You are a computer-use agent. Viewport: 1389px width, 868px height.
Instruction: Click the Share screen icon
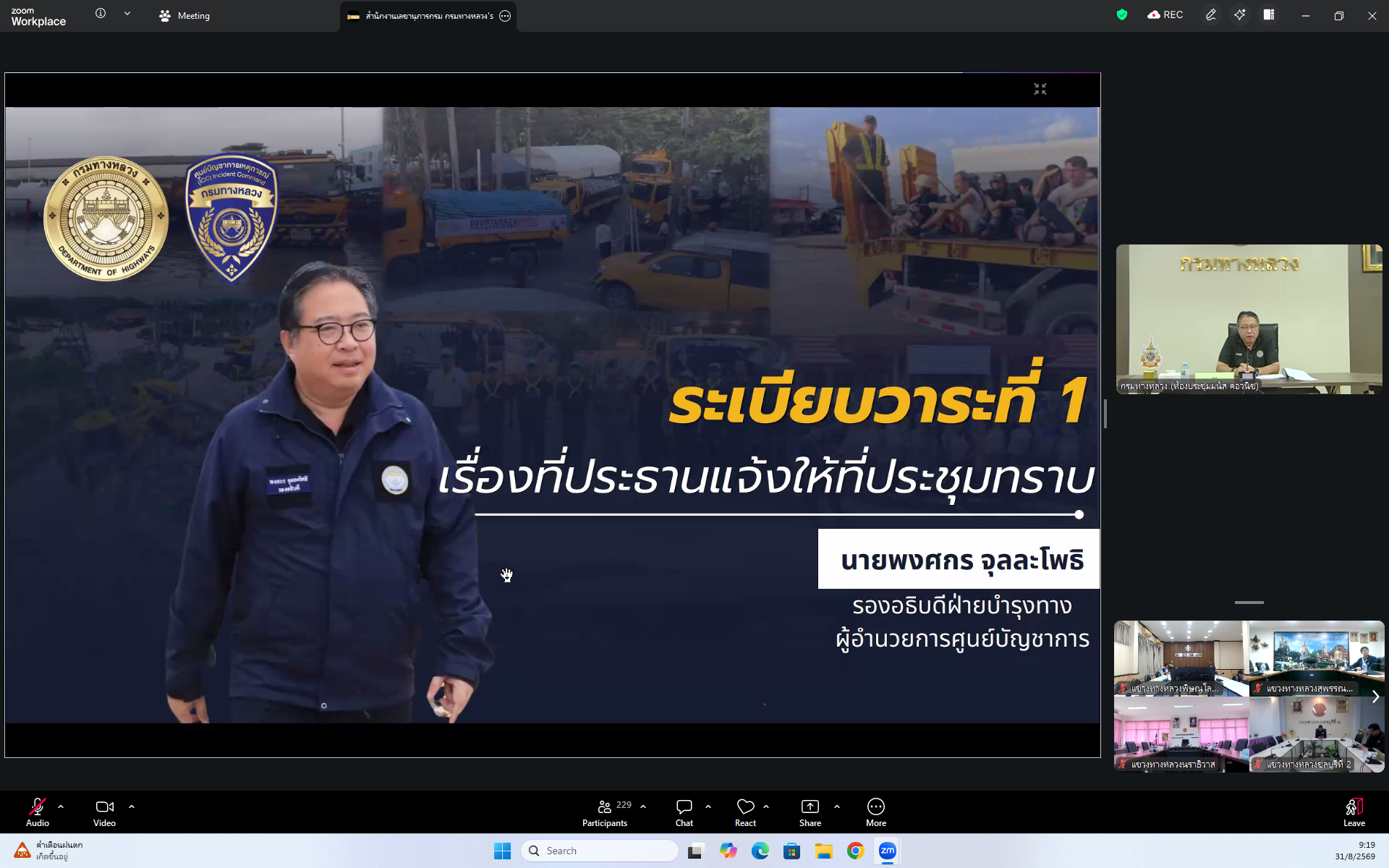click(x=810, y=812)
